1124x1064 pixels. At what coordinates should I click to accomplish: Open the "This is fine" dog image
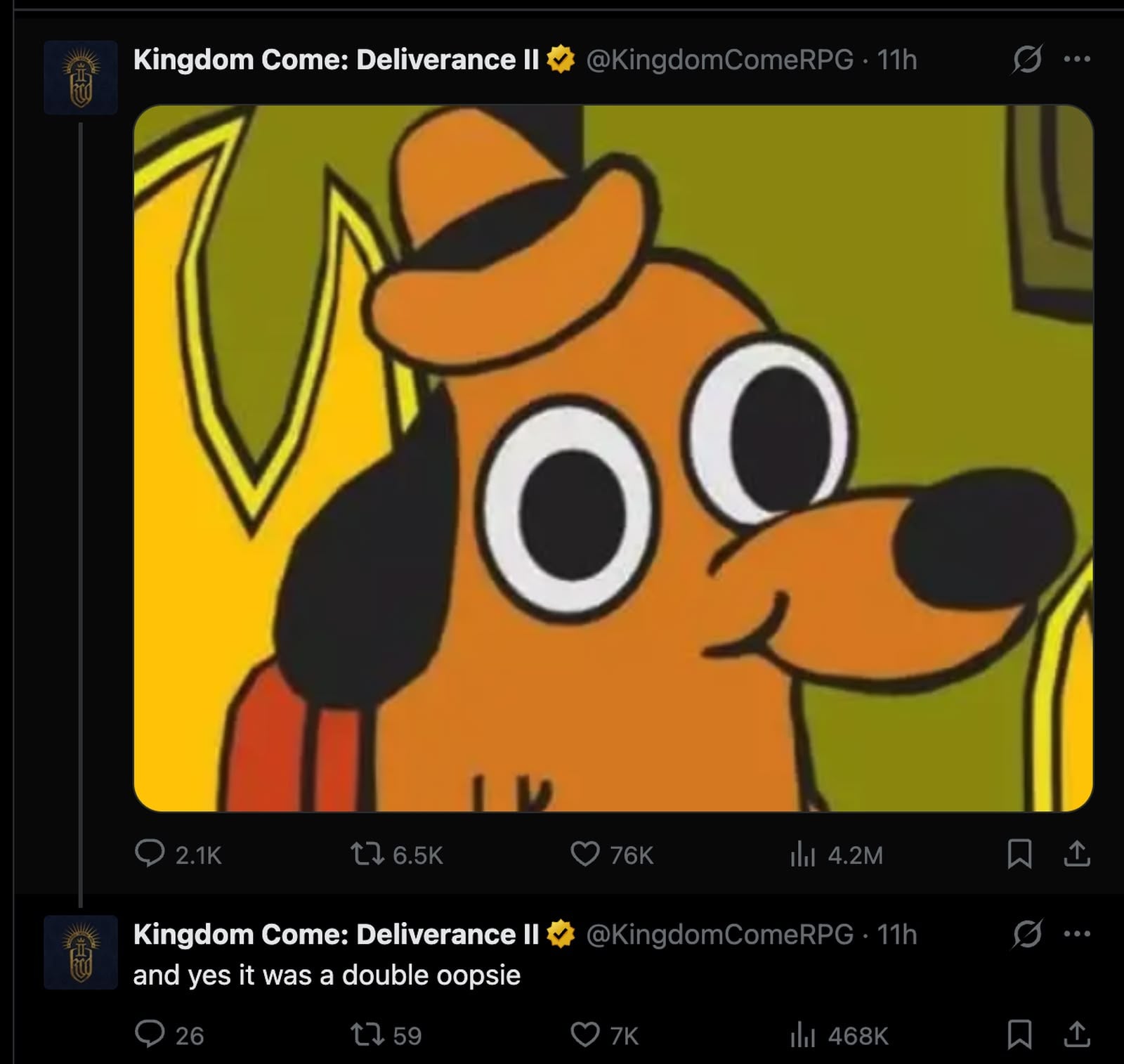pyautogui.click(x=613, y=458)
